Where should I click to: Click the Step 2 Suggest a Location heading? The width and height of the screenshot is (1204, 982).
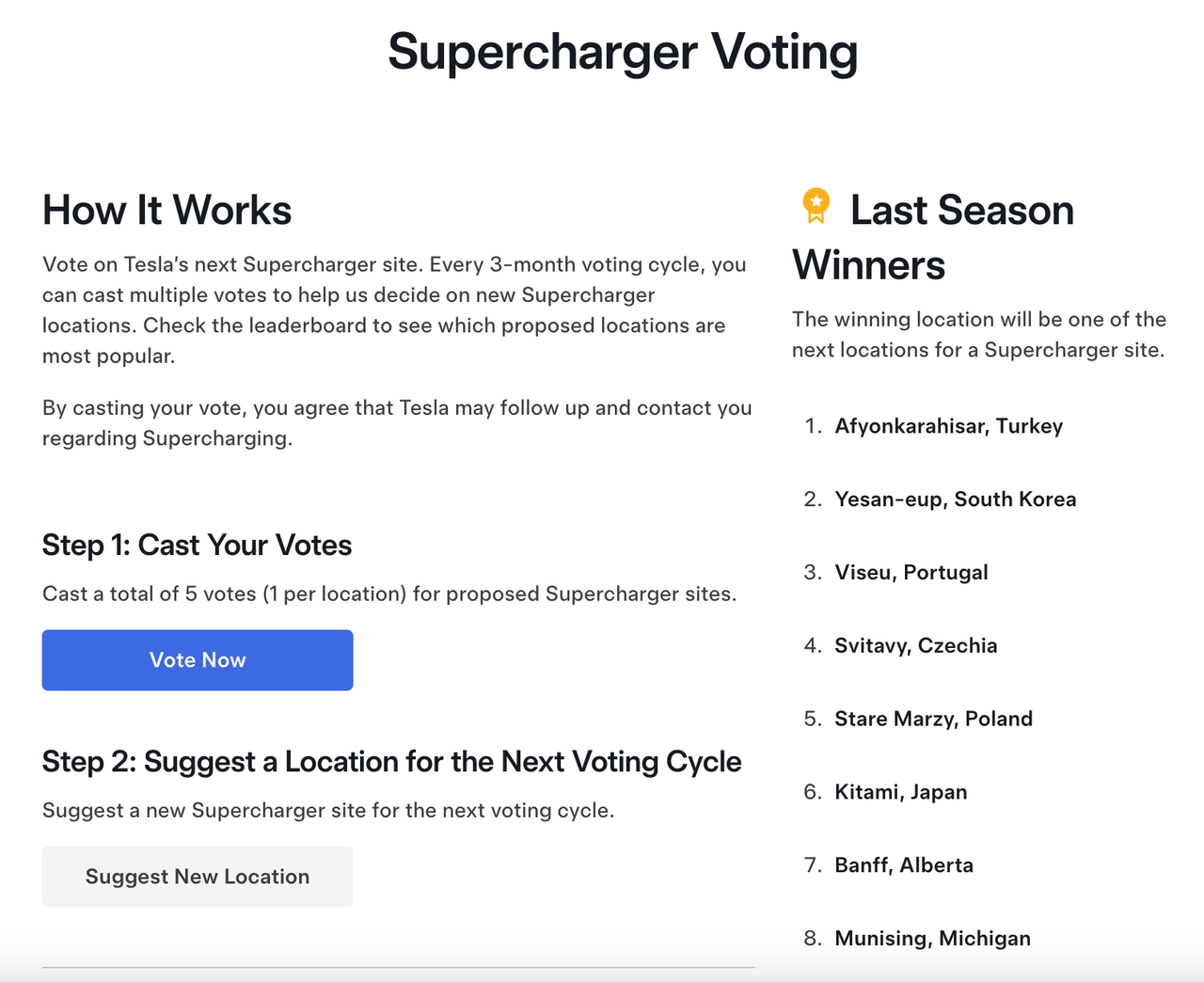(x=391, y=762)
